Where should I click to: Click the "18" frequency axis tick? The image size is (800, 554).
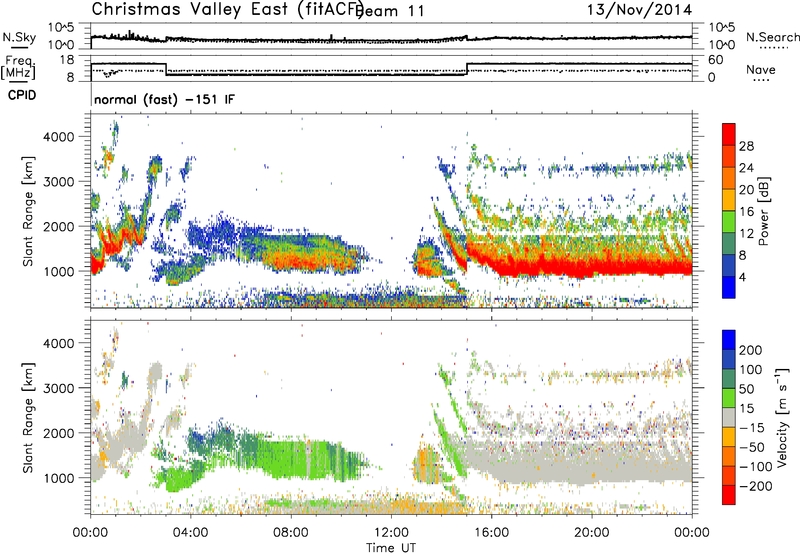coord(67,59)
